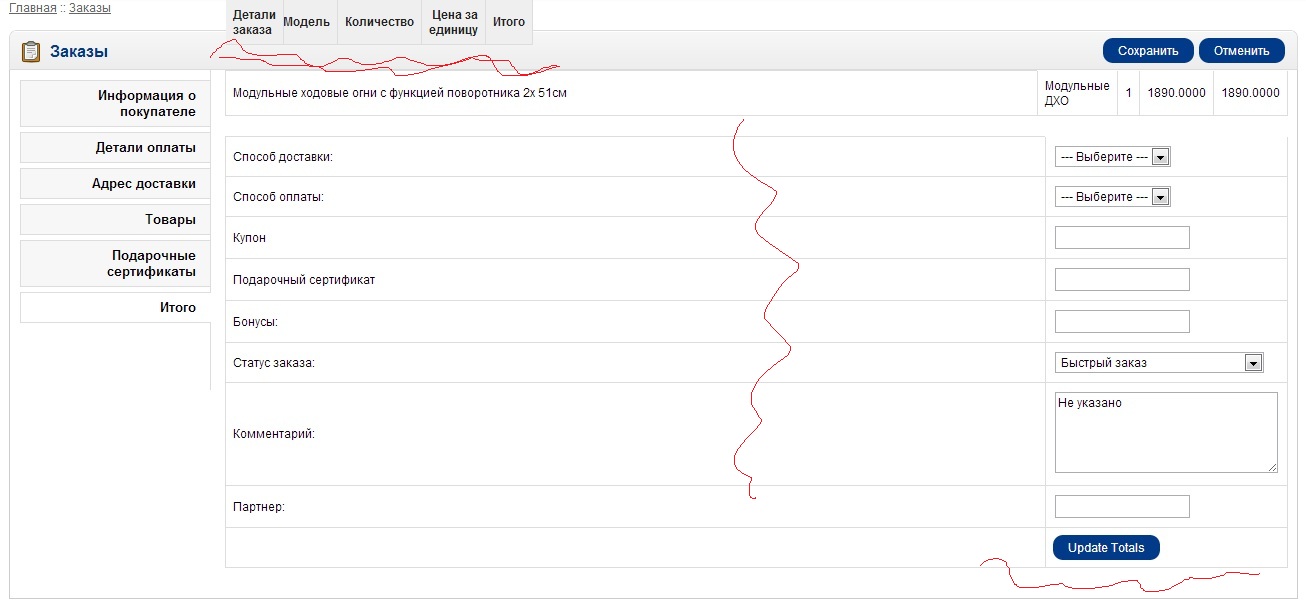Cancel editing with Отменить button

(x=1241, y=51)
